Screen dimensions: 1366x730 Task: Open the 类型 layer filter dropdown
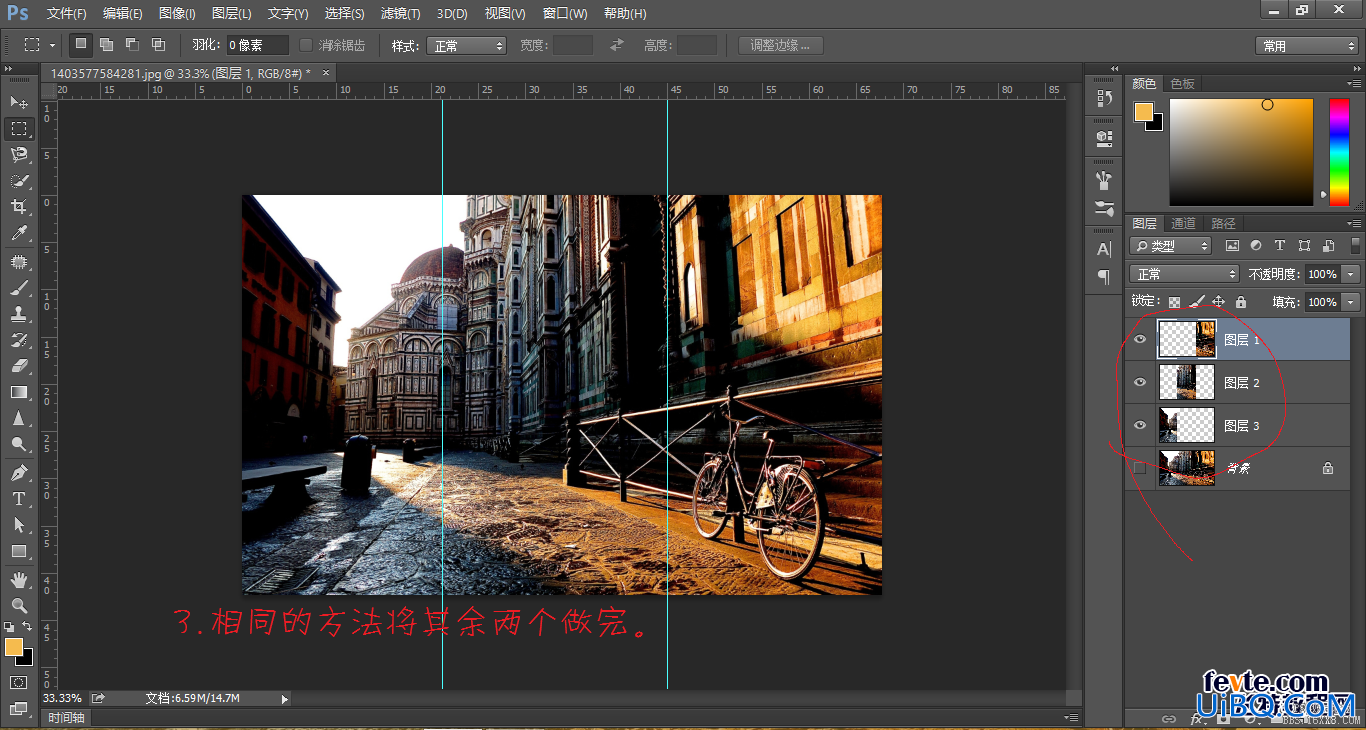point(1171,246)
